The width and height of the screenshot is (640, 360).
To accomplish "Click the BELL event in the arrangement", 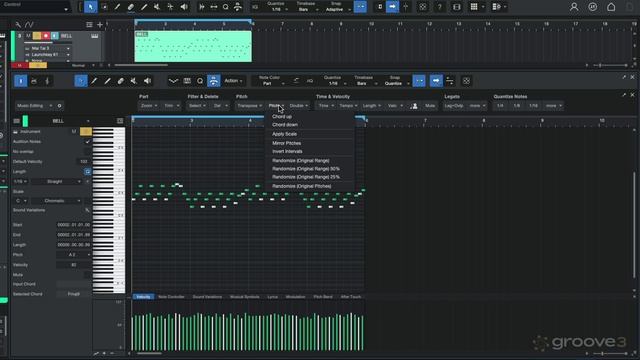I will click(193, 47).
